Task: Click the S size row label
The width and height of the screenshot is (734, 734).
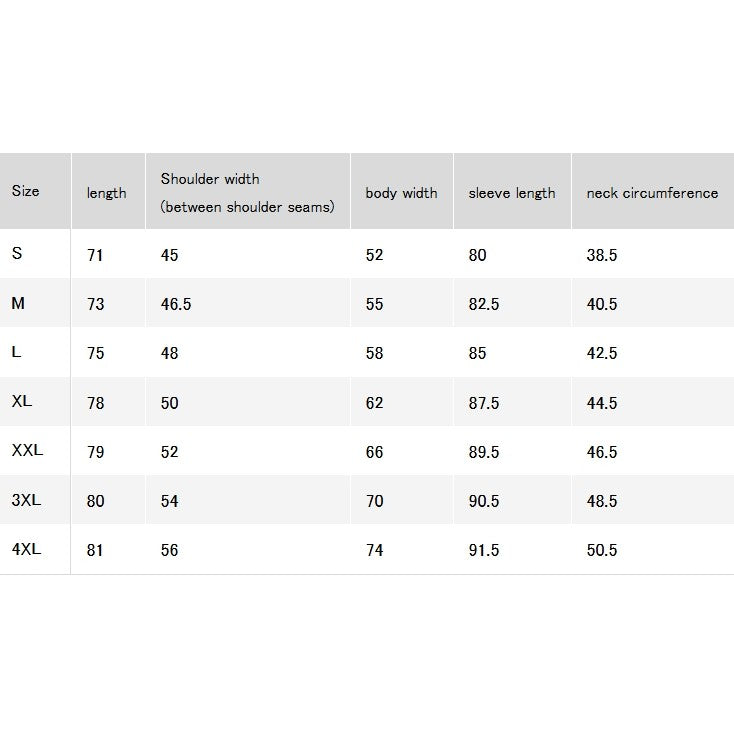Action: [x=17, y=253]
